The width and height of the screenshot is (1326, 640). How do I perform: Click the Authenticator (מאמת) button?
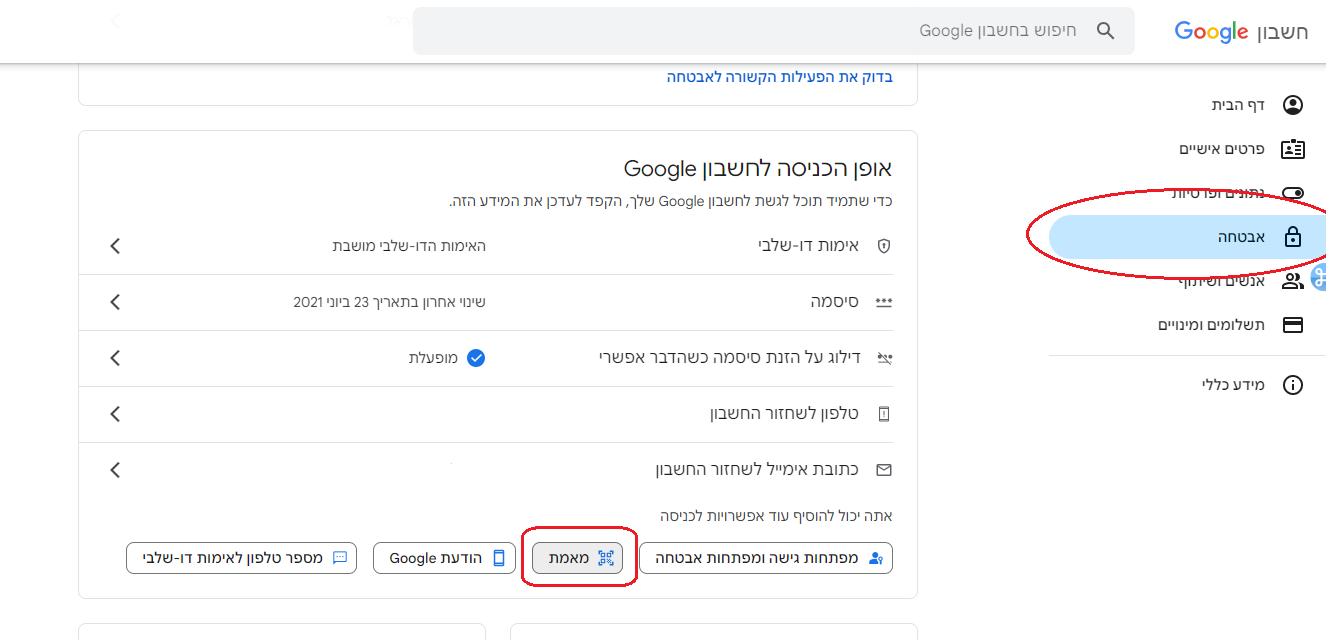[x=577, y=558]
